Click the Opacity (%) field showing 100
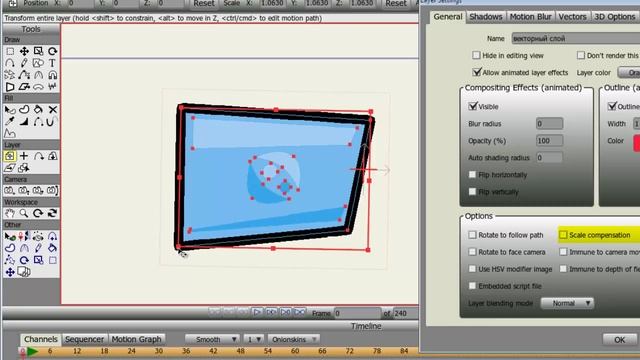This screenshot has height=360, width=640. (x=549, y=140)
